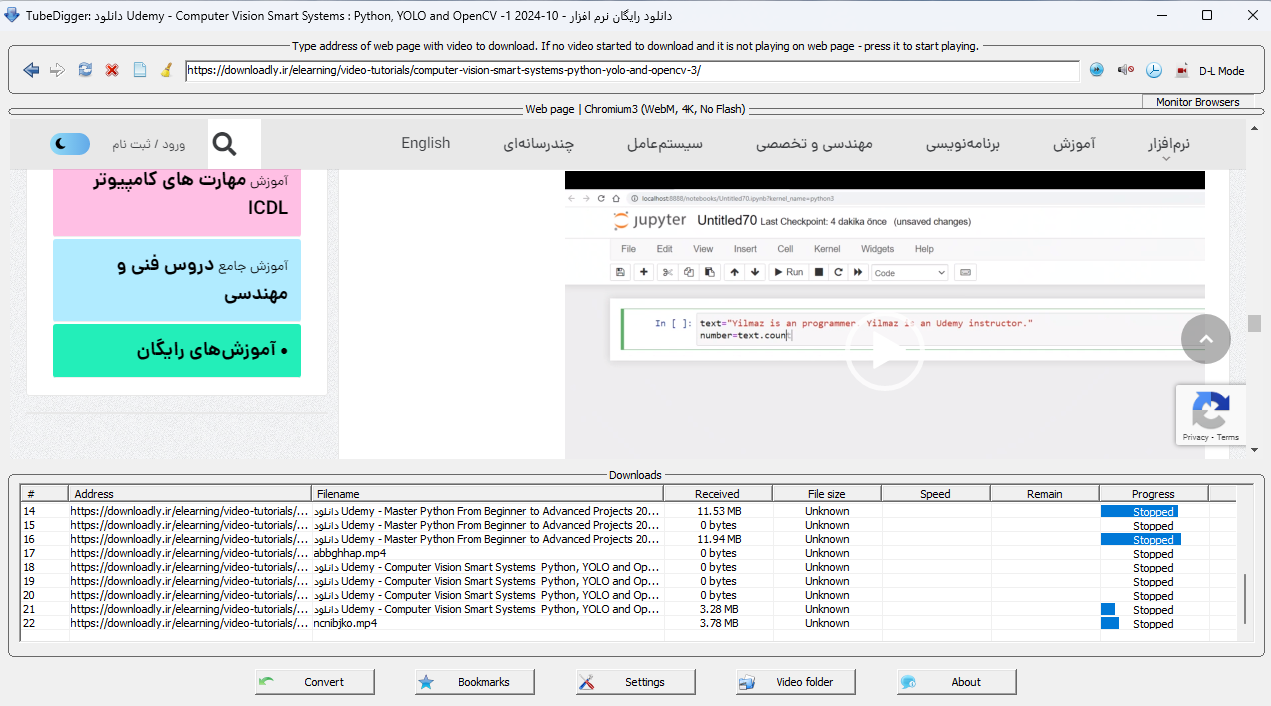Open the scheduler clock icon

pyautogui.click(x=1154, y=70)
